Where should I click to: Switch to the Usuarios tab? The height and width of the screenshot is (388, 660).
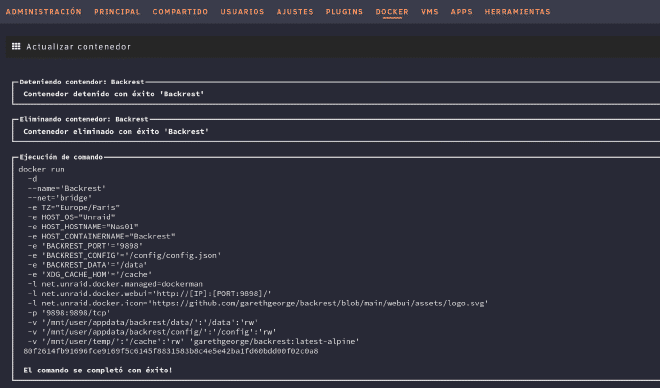pos(242,12)
